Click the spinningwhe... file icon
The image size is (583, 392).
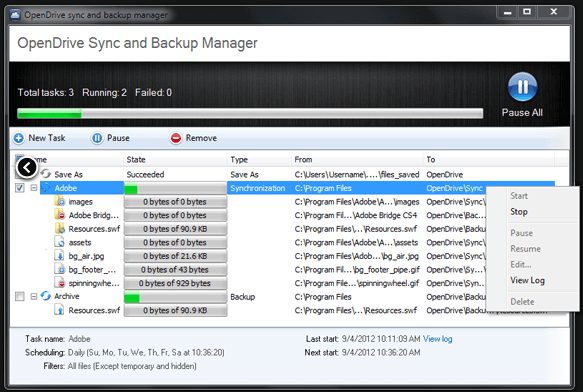(x=59, y=283)
